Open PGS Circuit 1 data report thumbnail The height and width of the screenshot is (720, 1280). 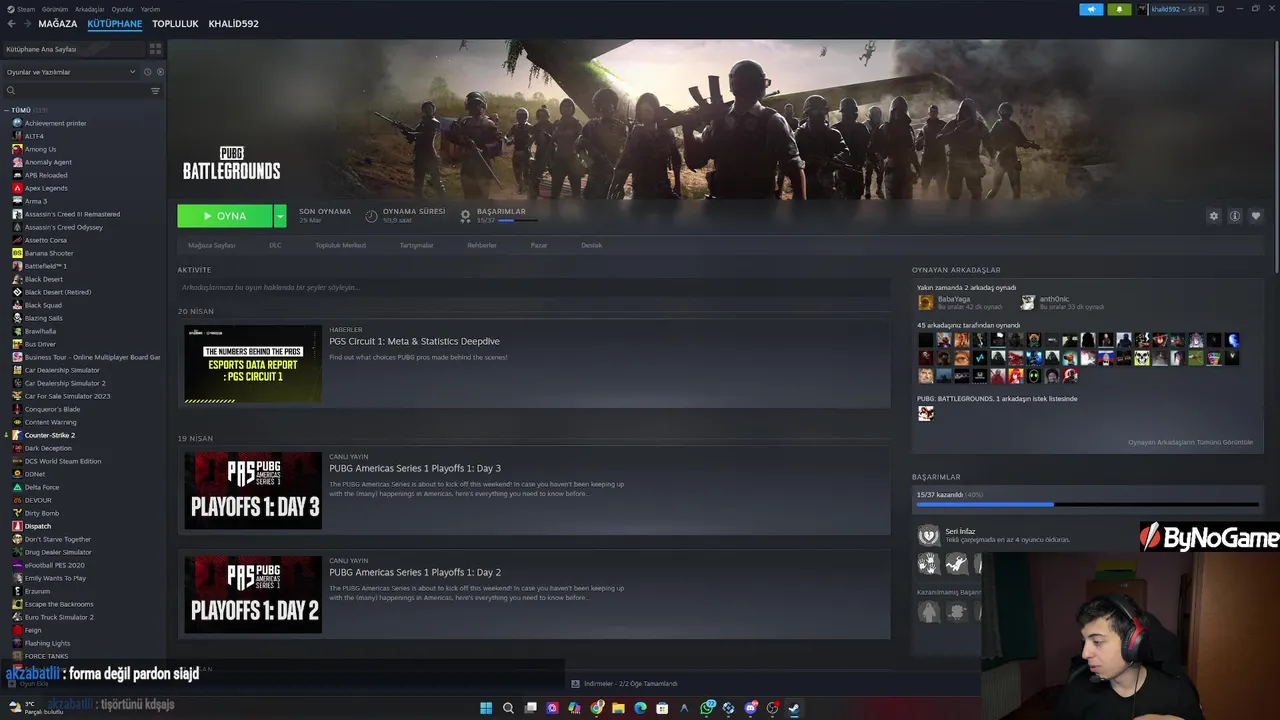tap(253, 364)
